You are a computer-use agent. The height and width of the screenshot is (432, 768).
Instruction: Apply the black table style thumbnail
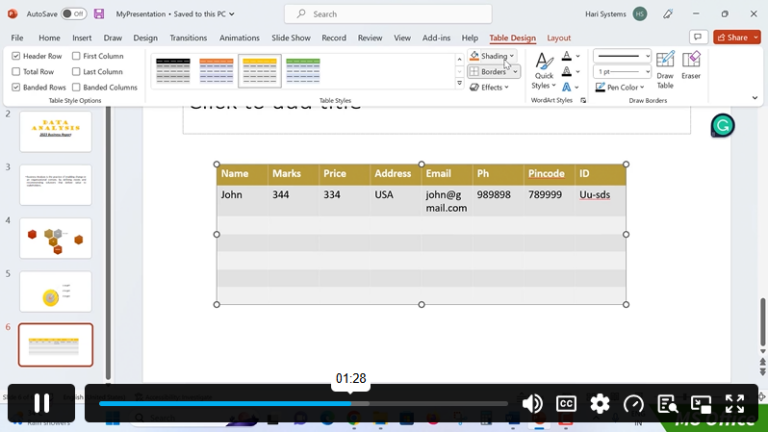(173, 71)
